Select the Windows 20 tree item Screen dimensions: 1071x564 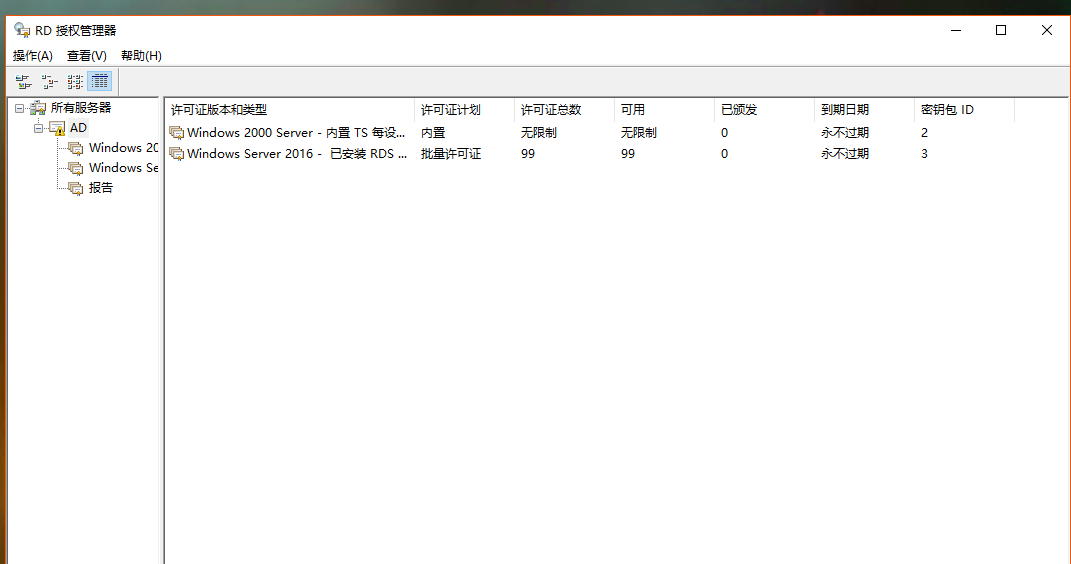point(123,147)
